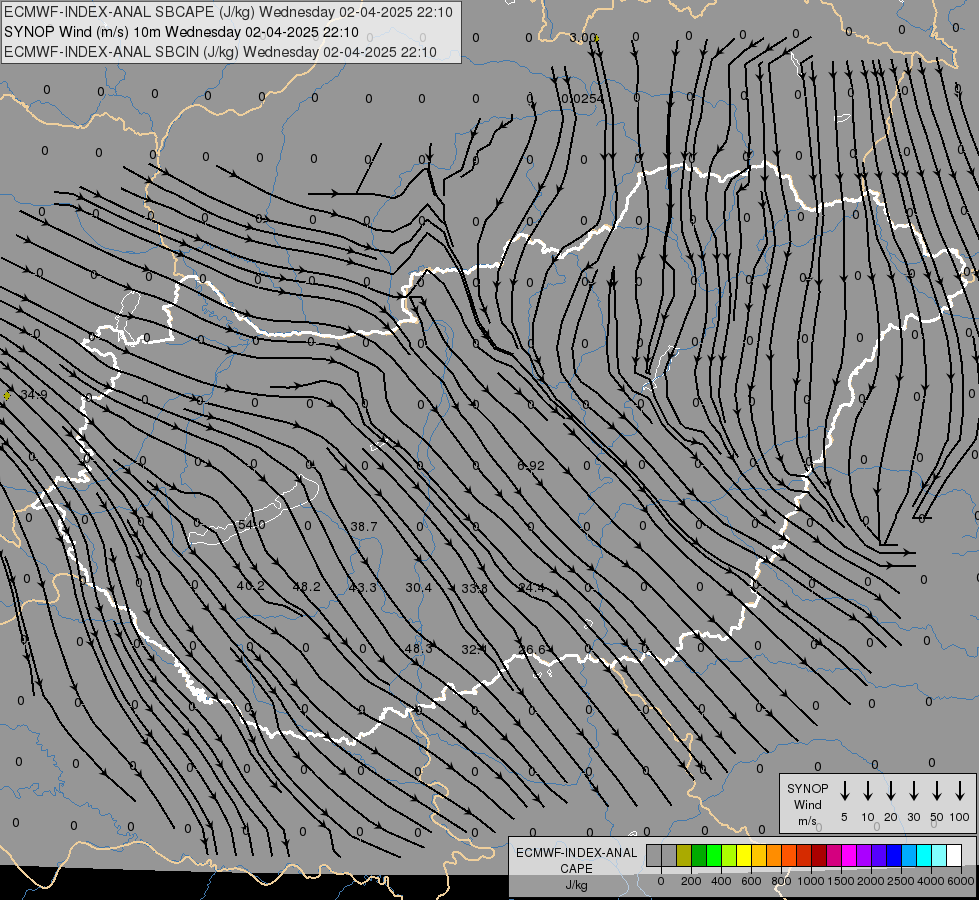The width and height of the screenshot is (979, 900).
Task: Click the J/kg unit label in legend
Action: [x=576, y=885]
